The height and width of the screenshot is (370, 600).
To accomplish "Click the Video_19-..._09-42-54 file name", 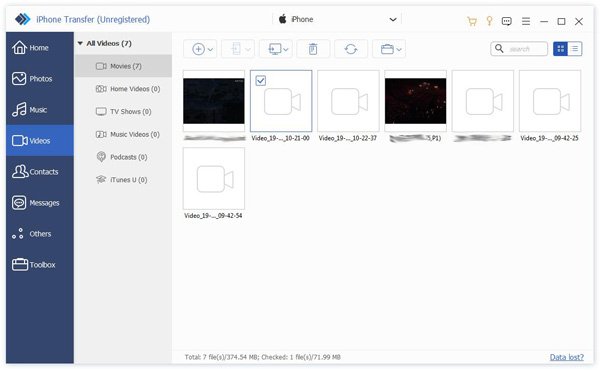I will tap(213, 216).
